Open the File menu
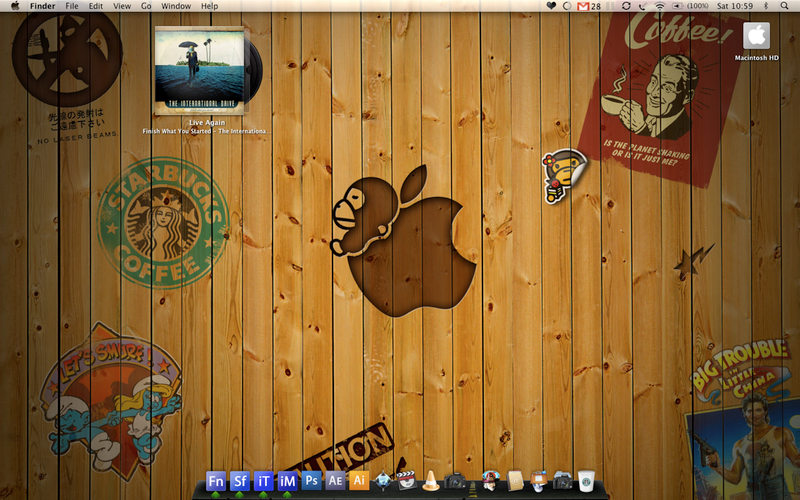The image size is (800, 500). click(72, 6)
